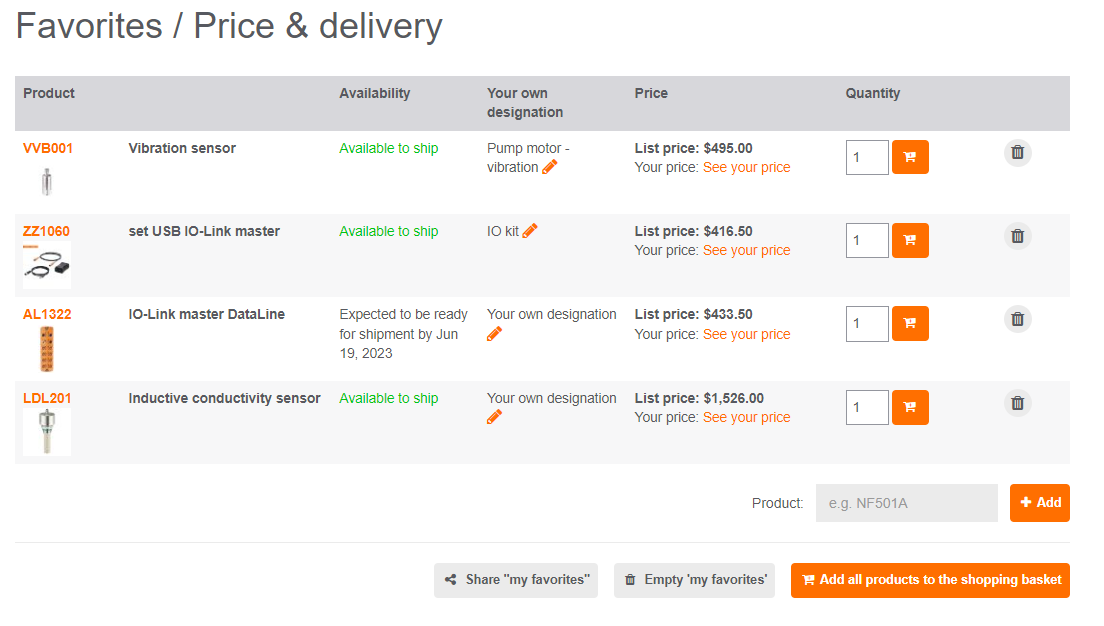Screen dimensions: 1104x626
Task: Remove LDL201 using its trash icon
Action: tap(1017, 403)
